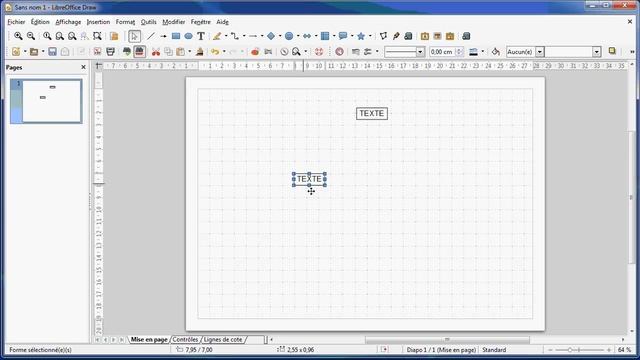Click the Zoom Out magnifier icon
The image size is (640, 360).
click(x=31, y=36)
